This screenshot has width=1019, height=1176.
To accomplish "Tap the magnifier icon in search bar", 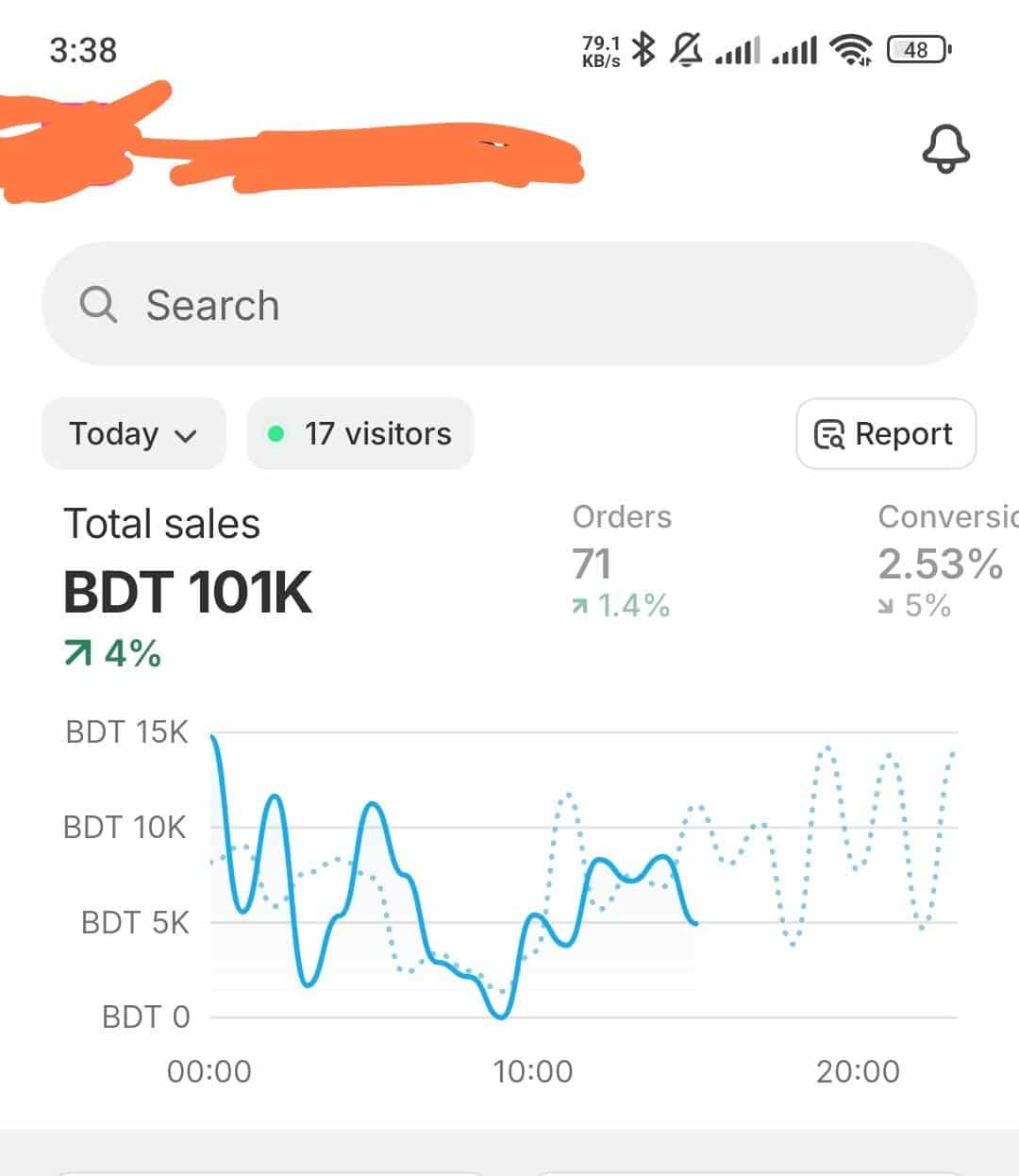I will pyautogui.click(x=98, y=305).
